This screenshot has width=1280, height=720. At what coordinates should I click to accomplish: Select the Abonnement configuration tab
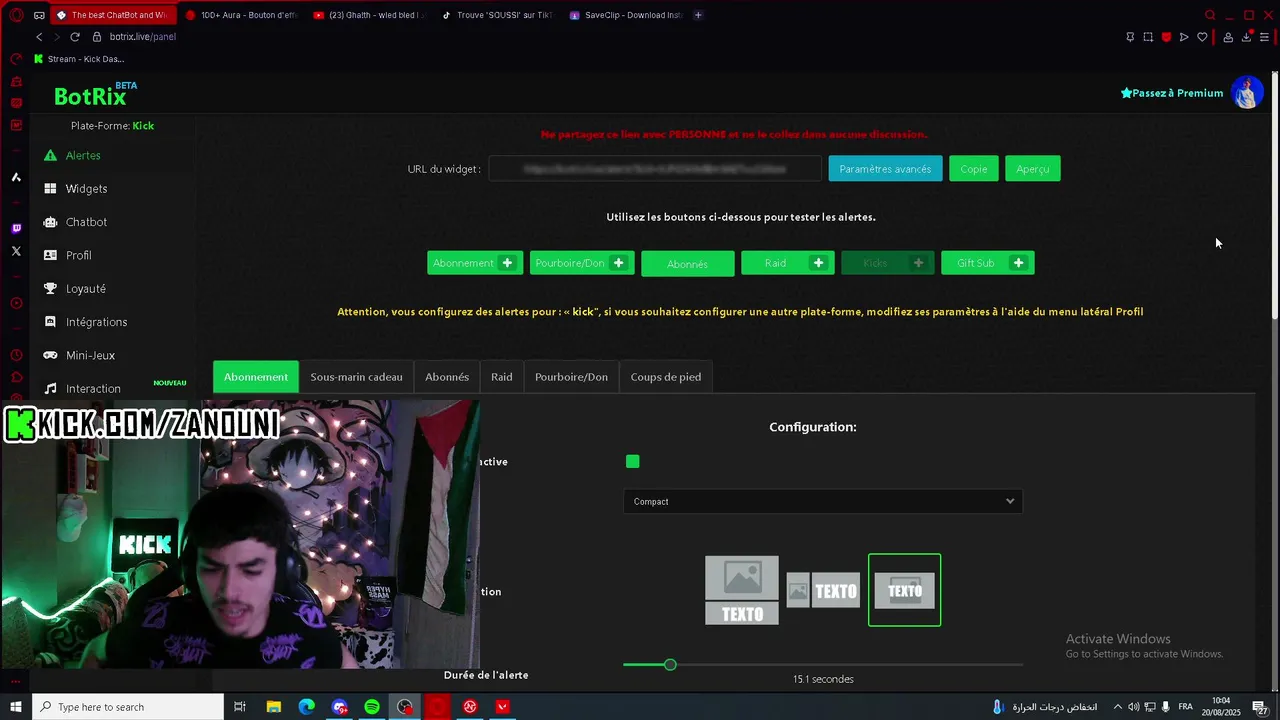click(x=256, y=377)
